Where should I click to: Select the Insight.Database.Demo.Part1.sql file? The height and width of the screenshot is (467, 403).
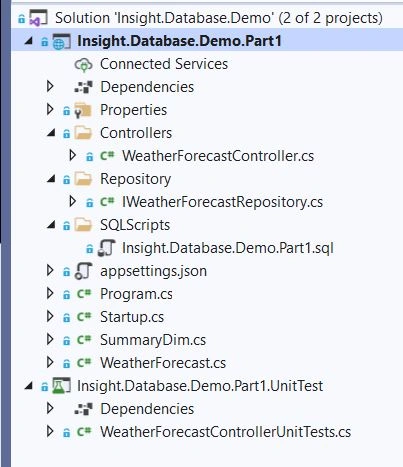(228, 248)
